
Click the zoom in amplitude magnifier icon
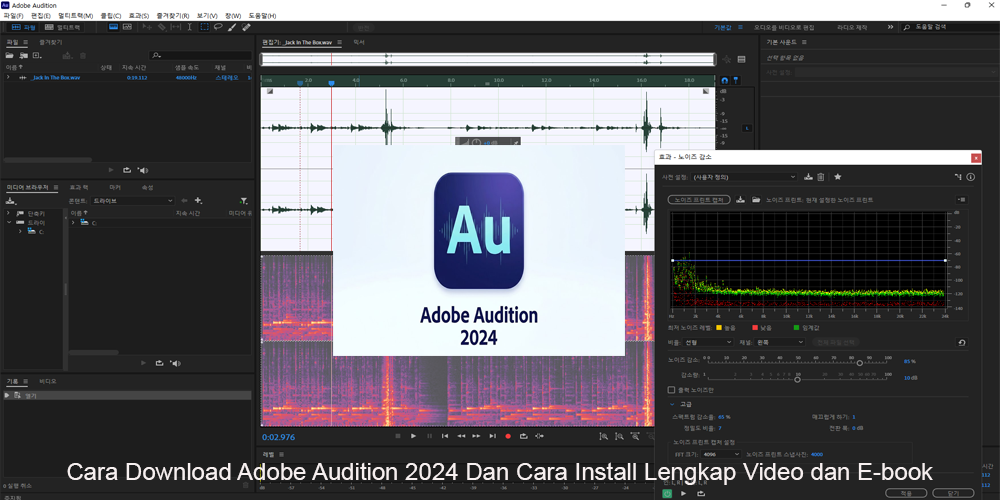point(603,436)
